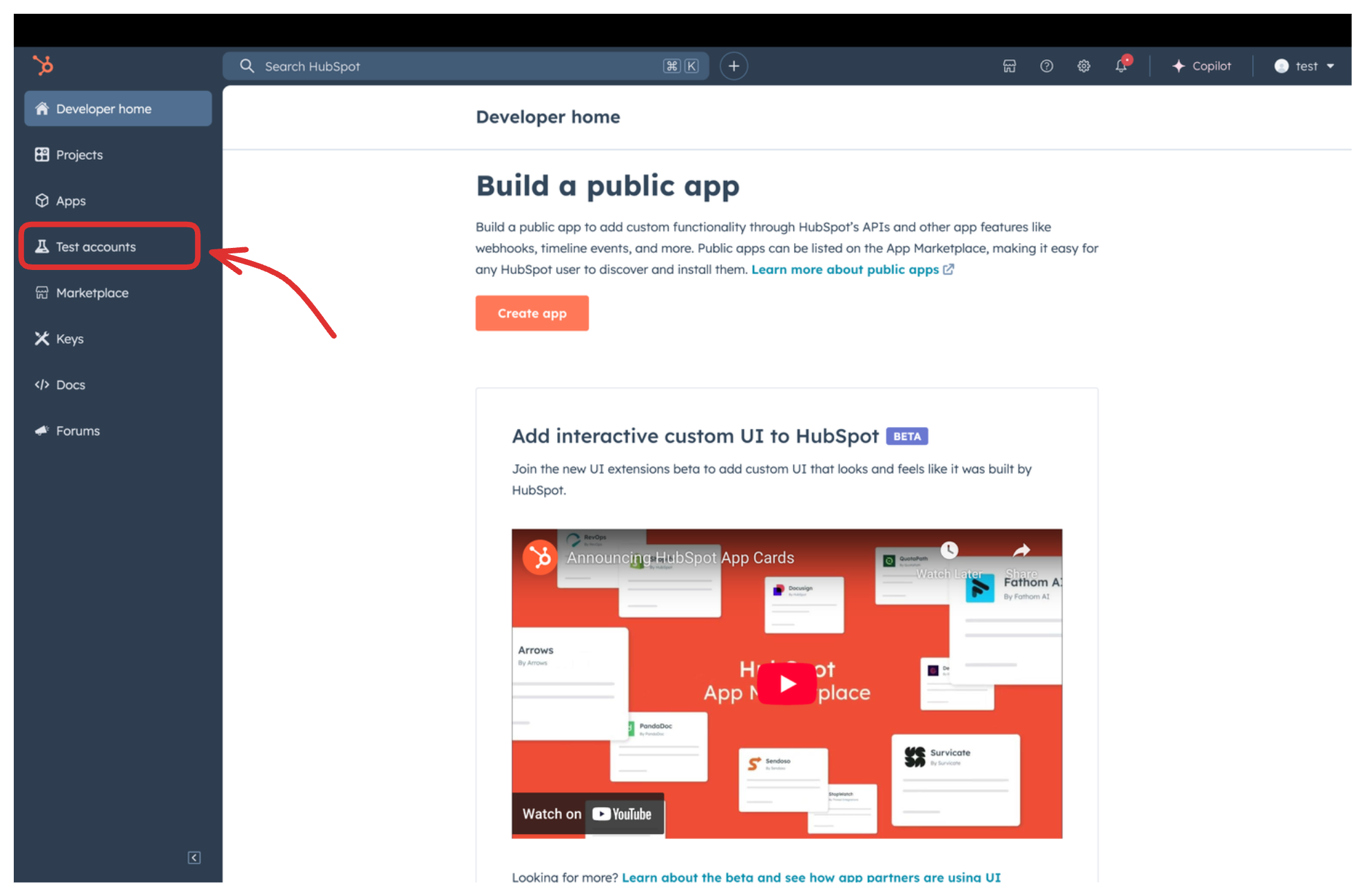
Task: Open the help question mark icon
Action: tap(1046, 66)
